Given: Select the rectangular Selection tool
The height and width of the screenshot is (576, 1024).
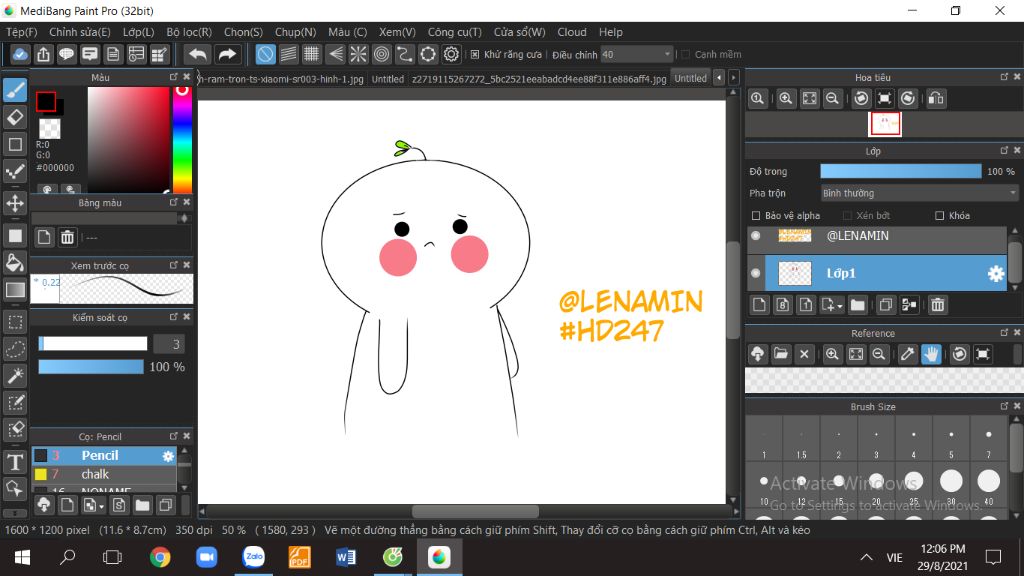Looking at the screenshot, I should coord(15,322).
